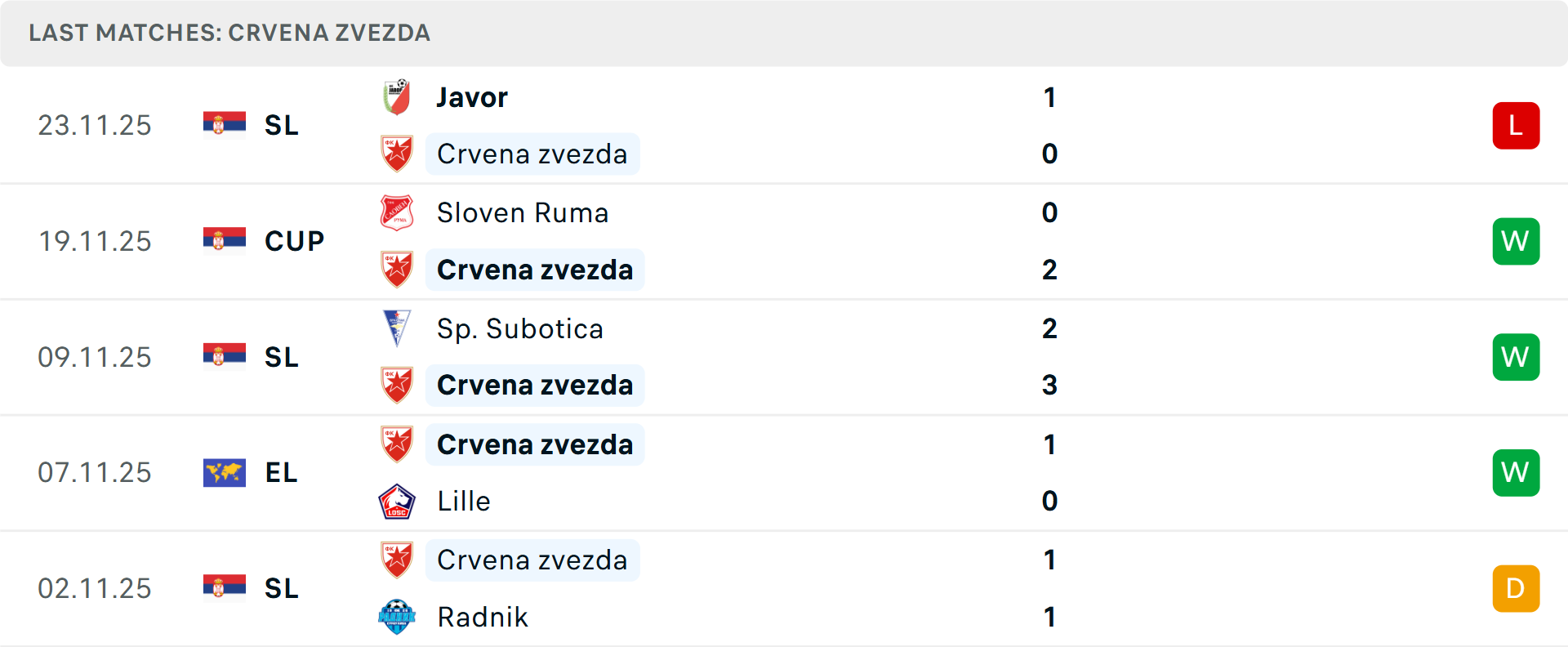This screenshot has width=1568, height=647.
Task: Open the Radnik match row details
Action: coord(898,588)
